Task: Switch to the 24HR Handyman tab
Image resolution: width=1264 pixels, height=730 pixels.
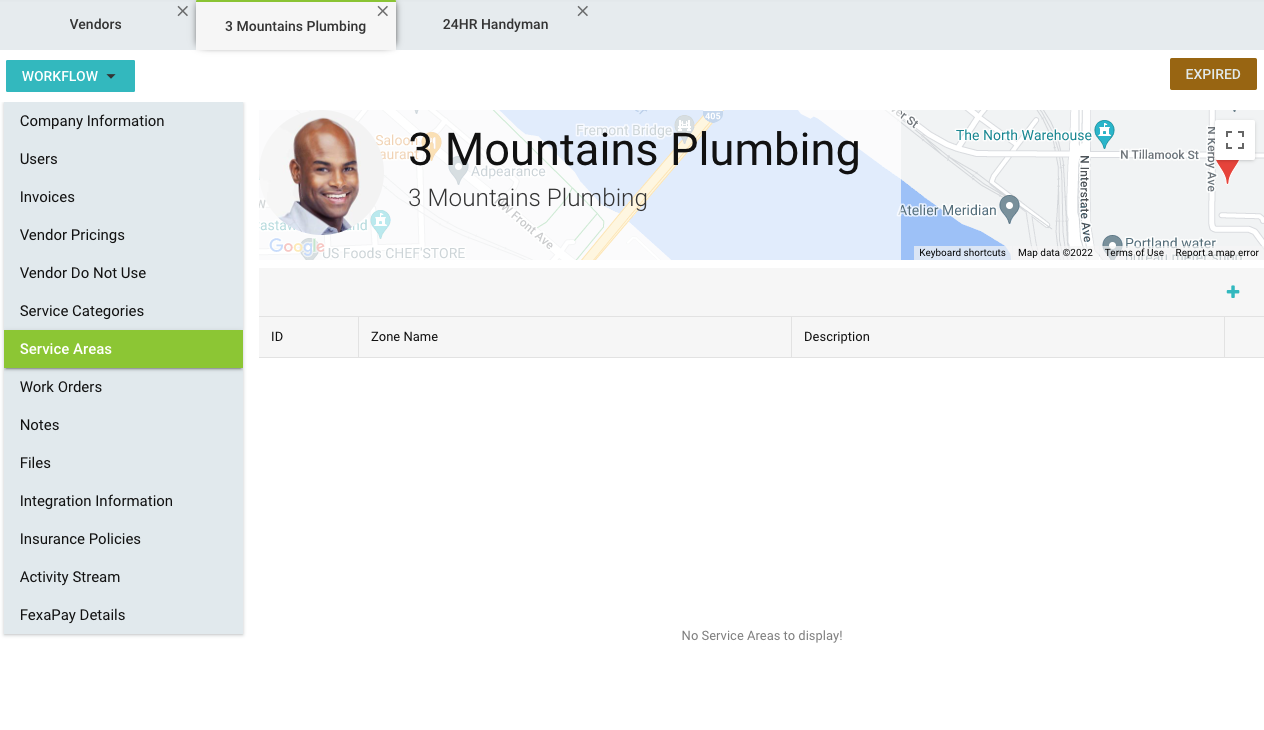Action: [495, 25]
